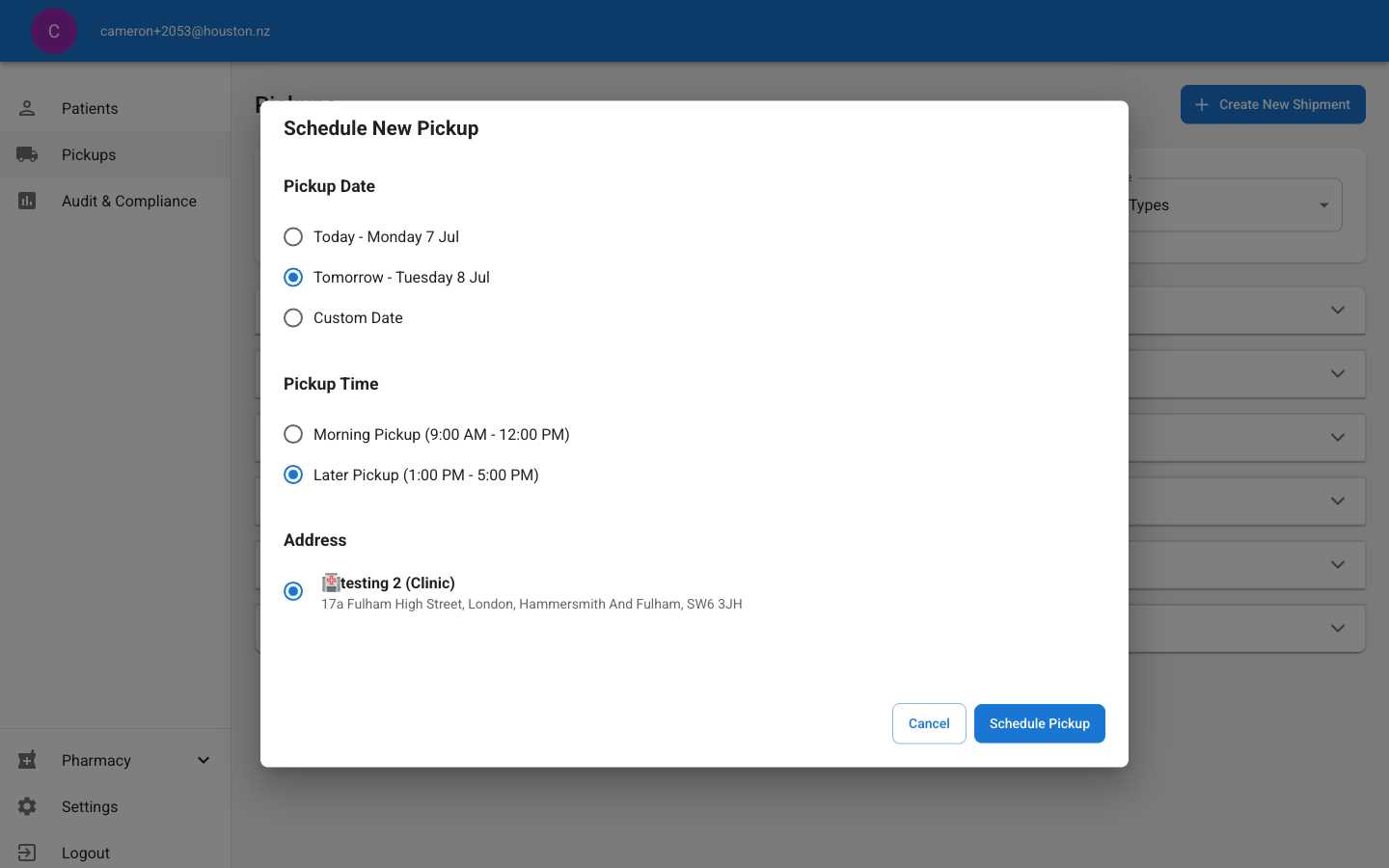
Task: Click the Pickup Date section heading
Action: tap(329, 186)
